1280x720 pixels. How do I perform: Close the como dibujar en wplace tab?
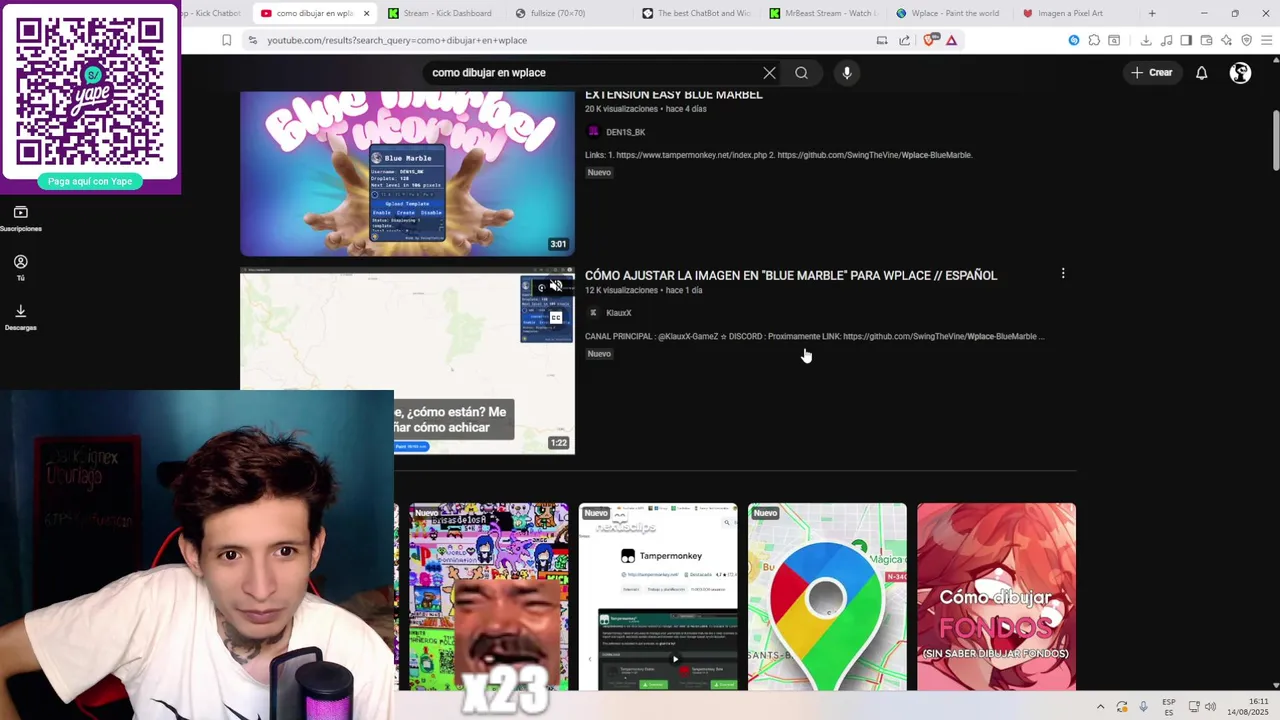tap(366, 13)
